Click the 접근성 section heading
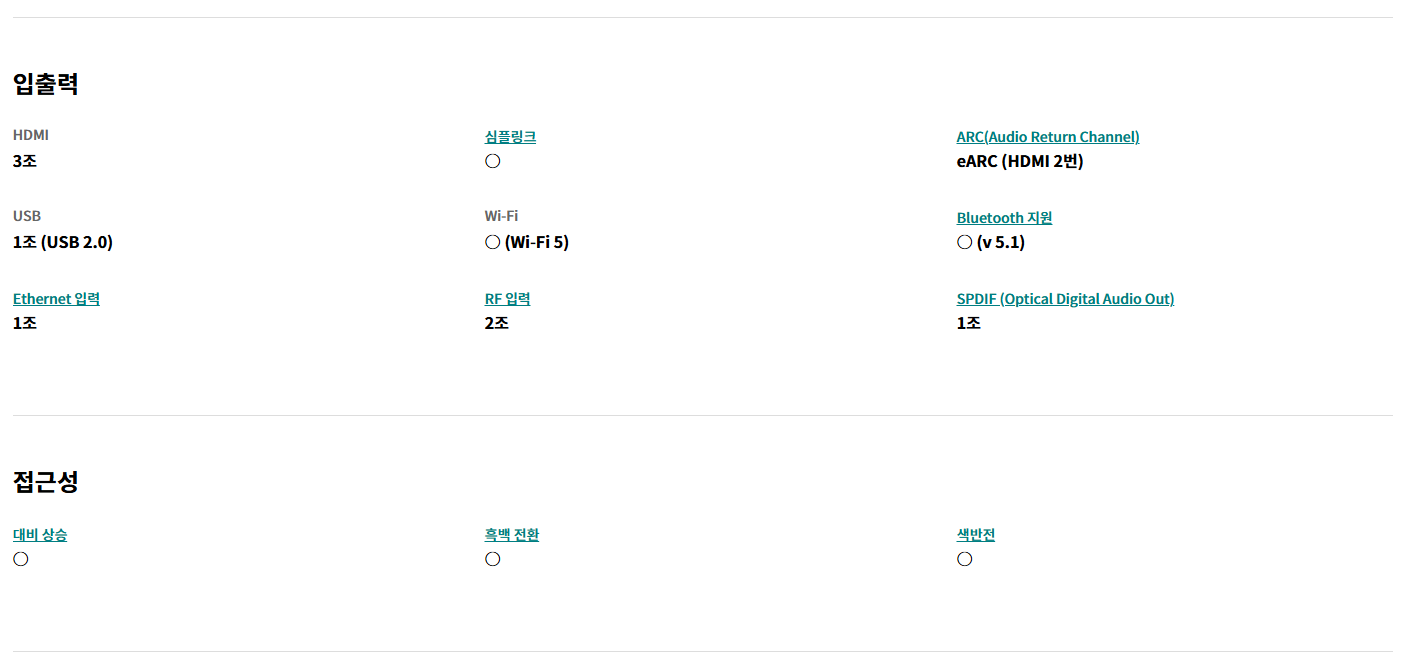 point(46,482)
